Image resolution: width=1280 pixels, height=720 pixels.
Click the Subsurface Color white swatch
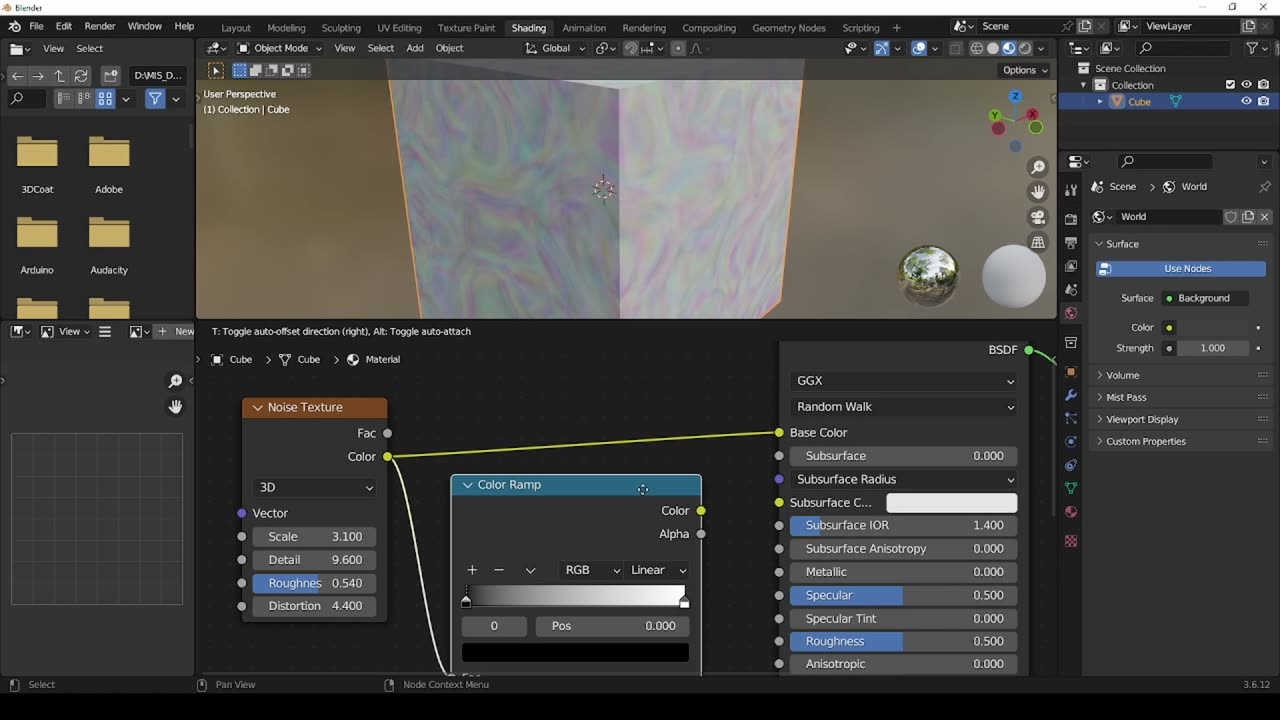tap(951, 503)
